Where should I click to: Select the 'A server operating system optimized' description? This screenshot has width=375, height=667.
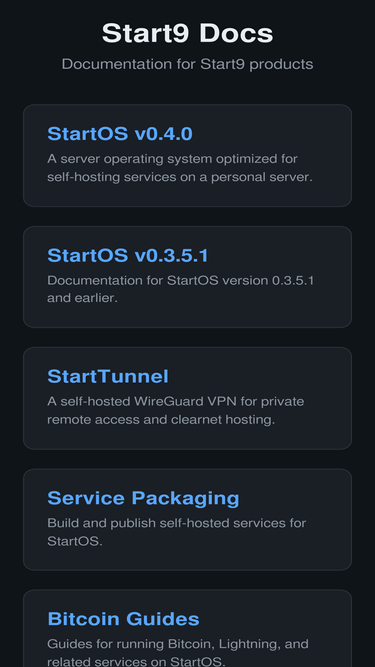pyautogui.click(x=180, y=168)
